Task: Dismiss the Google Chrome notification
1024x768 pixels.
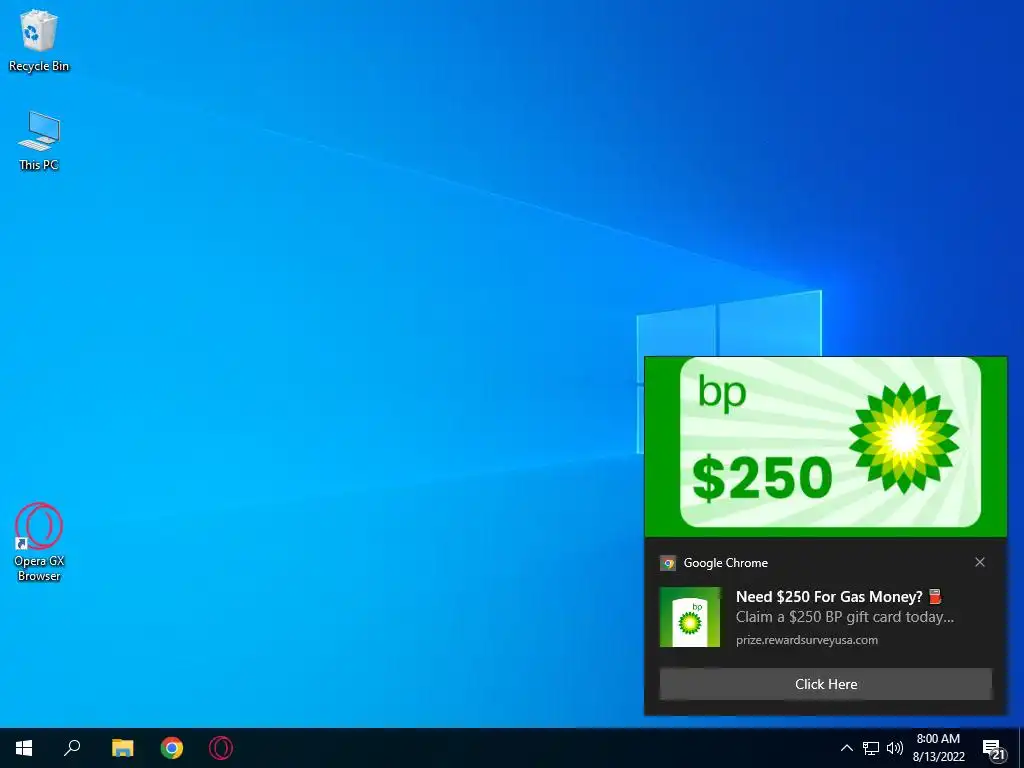Action: pyautogui.click(x=980, y=562)
